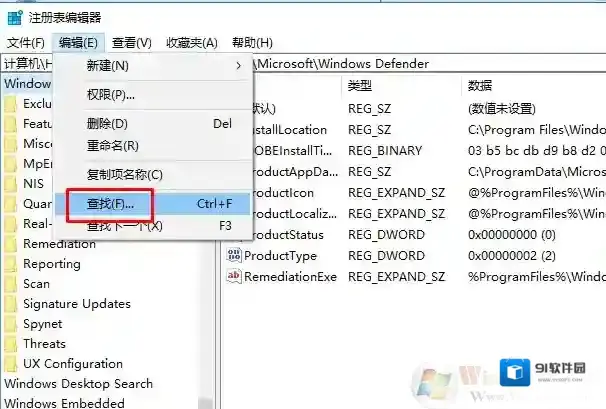The width and height of the screenshot is (606, 409).
Task: Click the Threats folder icon
Action: (x=11, y=344)
